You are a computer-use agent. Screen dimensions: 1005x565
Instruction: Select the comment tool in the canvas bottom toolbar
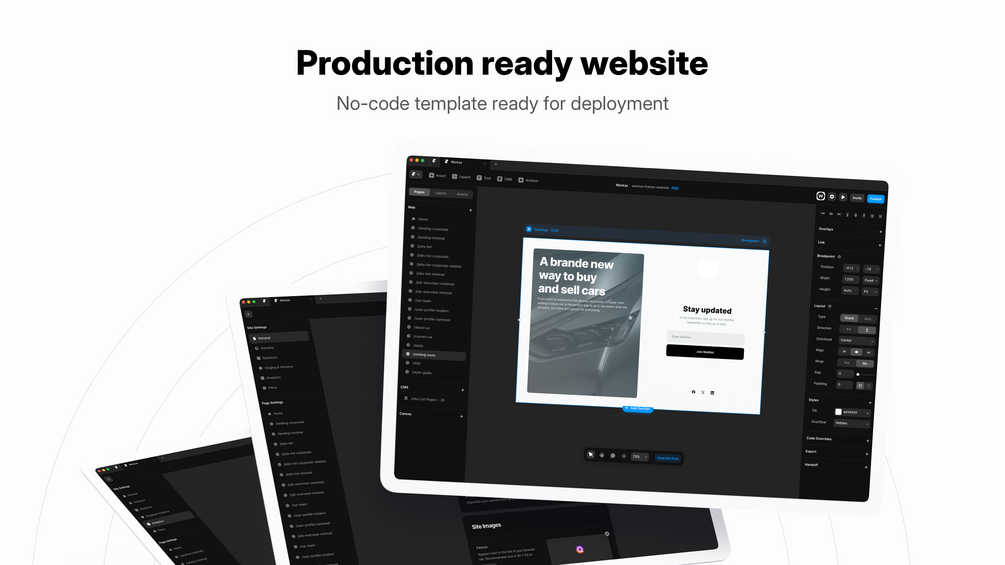point(613,455)
